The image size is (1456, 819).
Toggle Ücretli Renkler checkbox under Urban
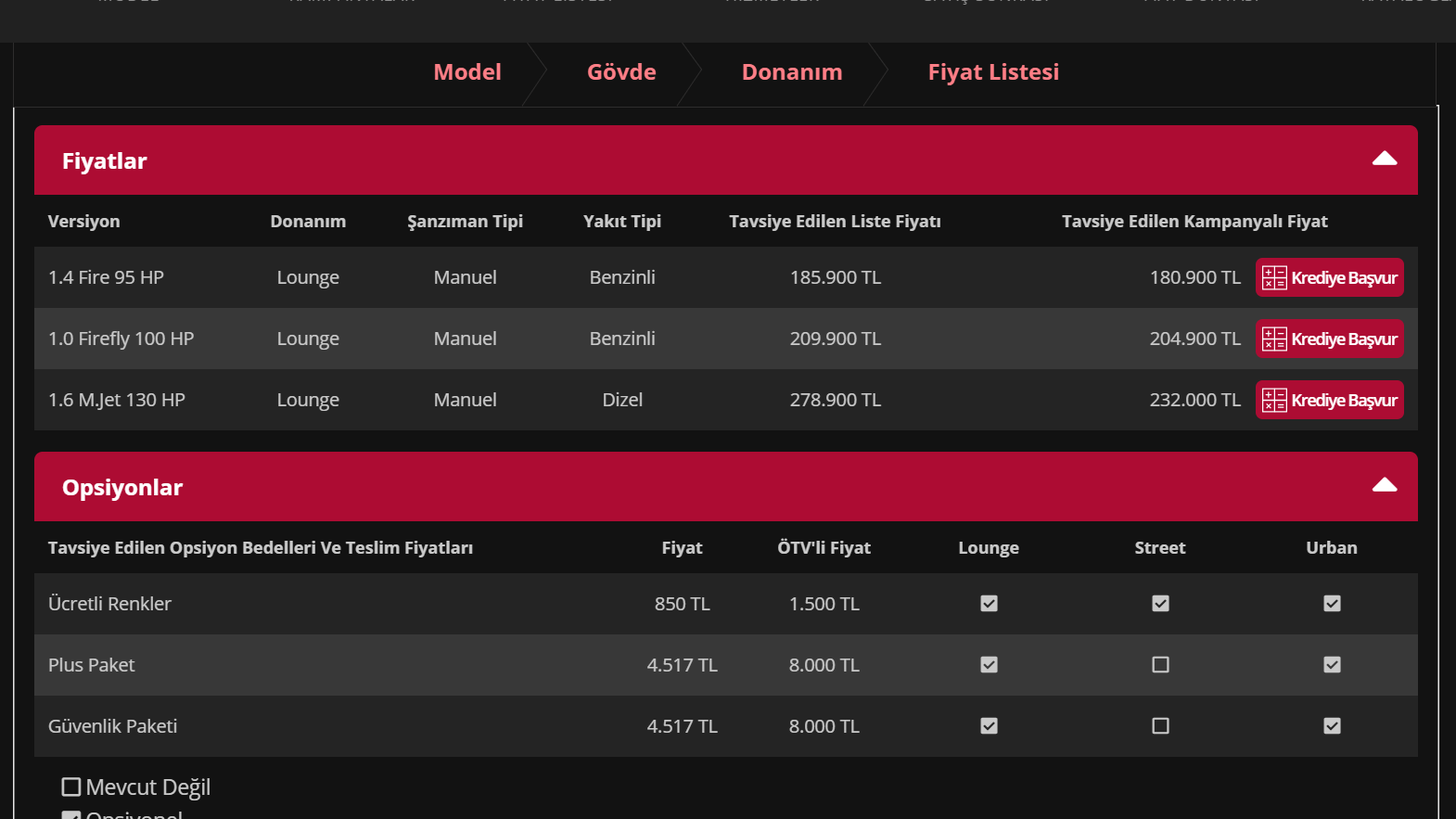pos(1332,604)
